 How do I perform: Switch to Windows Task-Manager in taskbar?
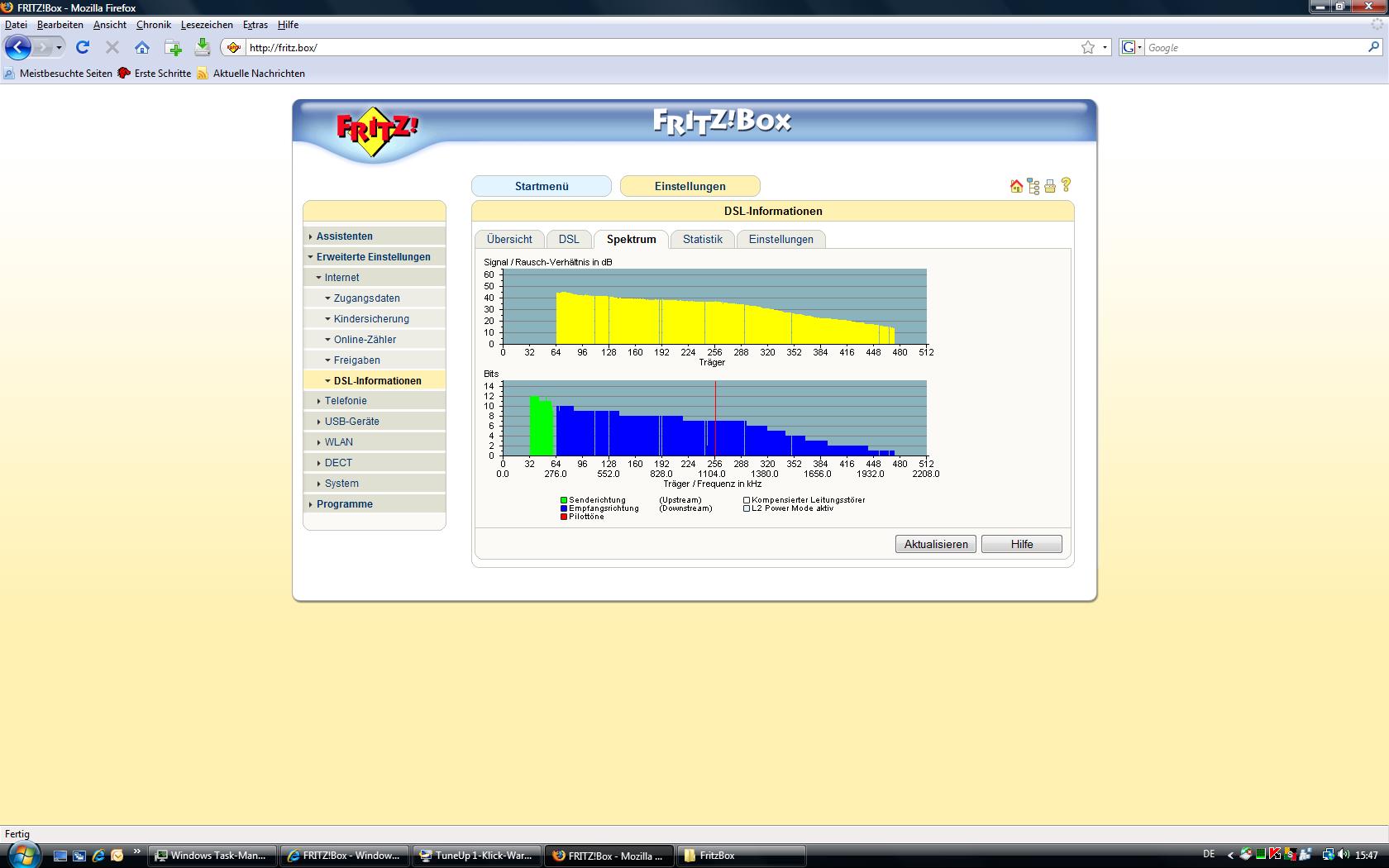pos(213,856)
